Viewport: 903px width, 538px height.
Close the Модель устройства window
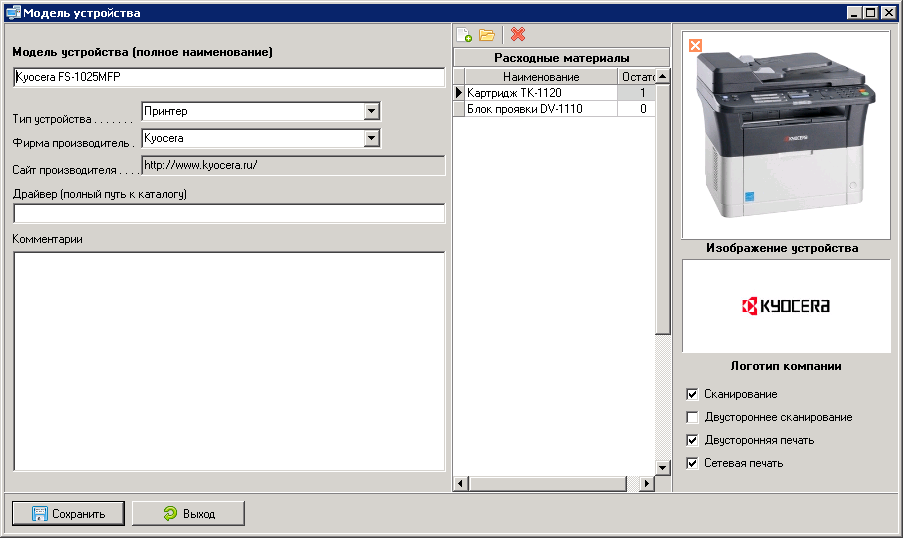point(889,13)
